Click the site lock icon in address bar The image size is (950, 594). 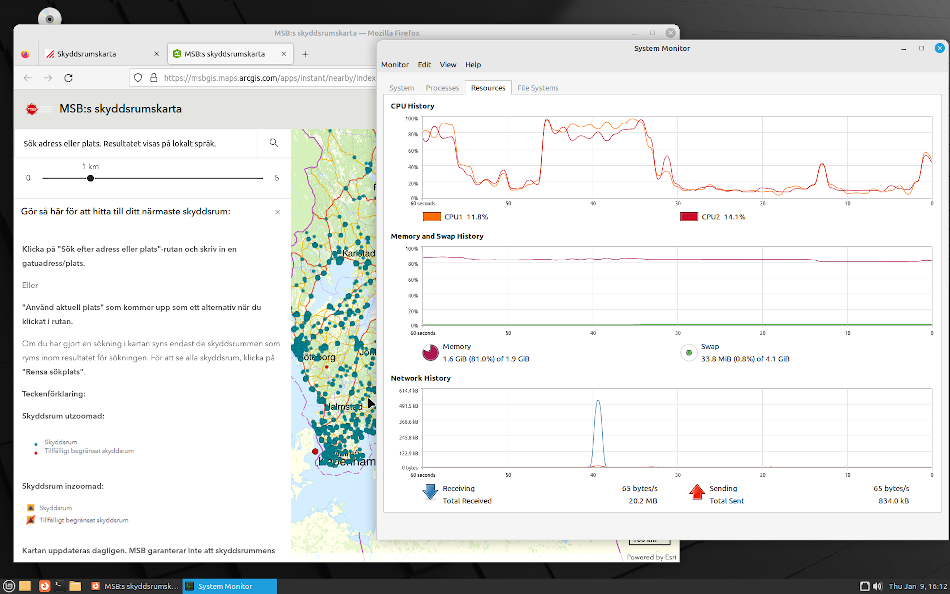tap(153, 78)
